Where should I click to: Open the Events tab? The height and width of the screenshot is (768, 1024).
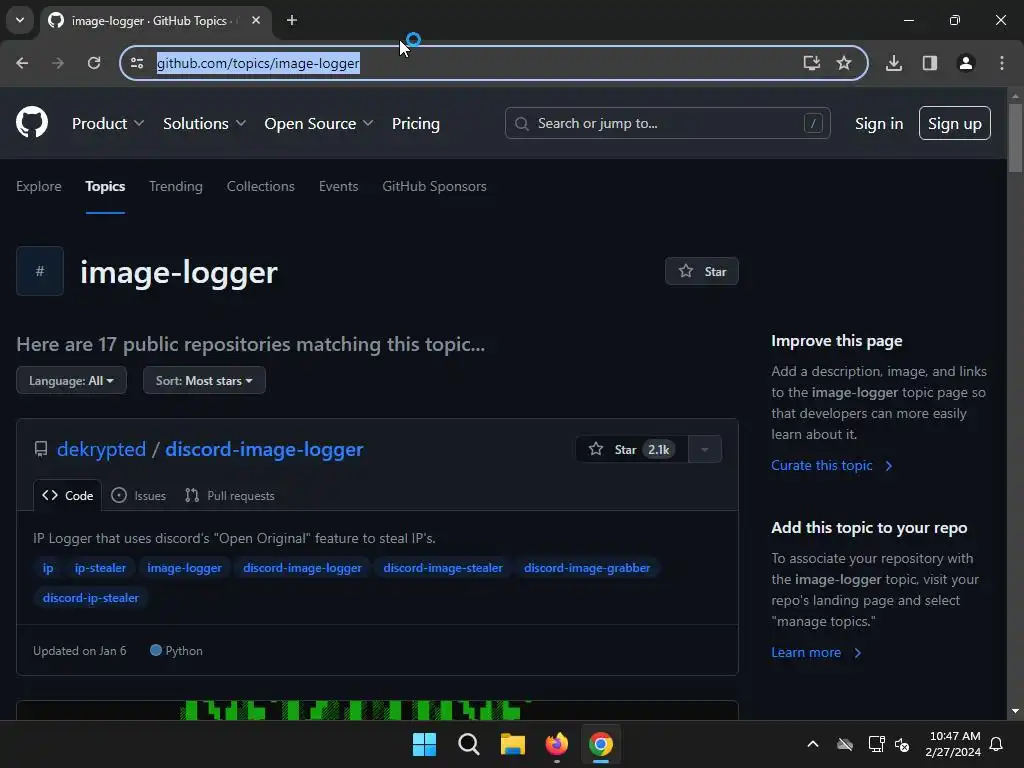click(338, 186)
